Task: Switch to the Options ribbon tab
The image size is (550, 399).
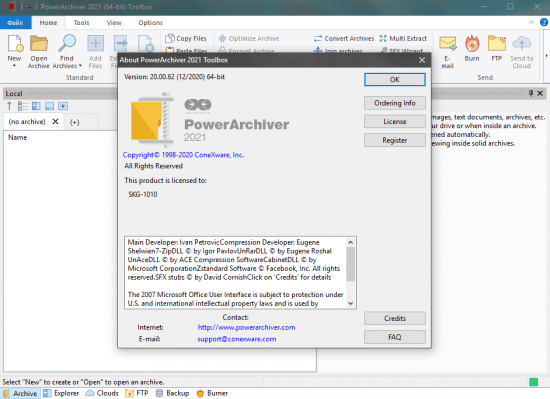Action: [150, 22]
